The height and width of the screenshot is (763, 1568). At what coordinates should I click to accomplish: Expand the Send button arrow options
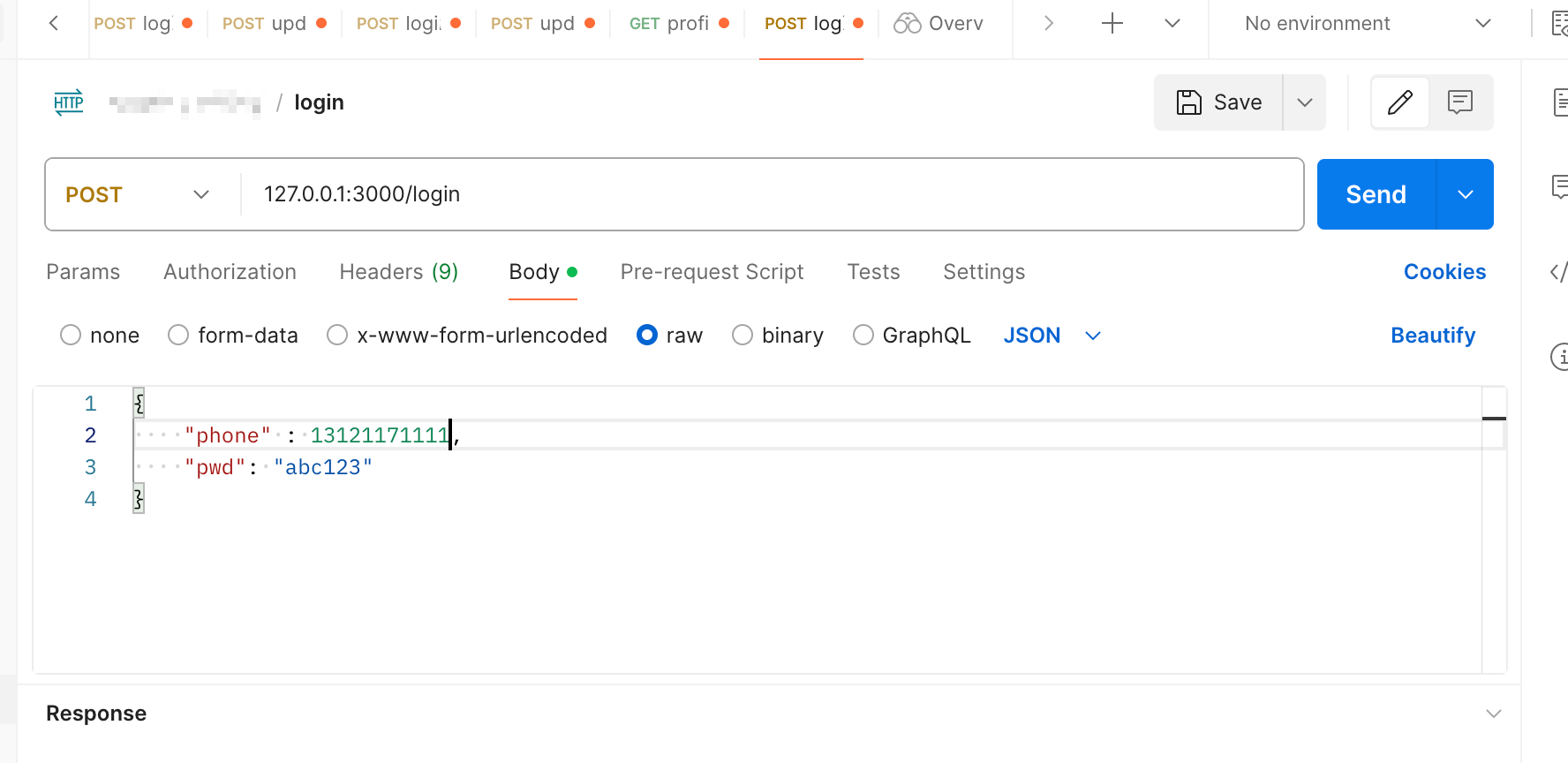point(1465,194)
